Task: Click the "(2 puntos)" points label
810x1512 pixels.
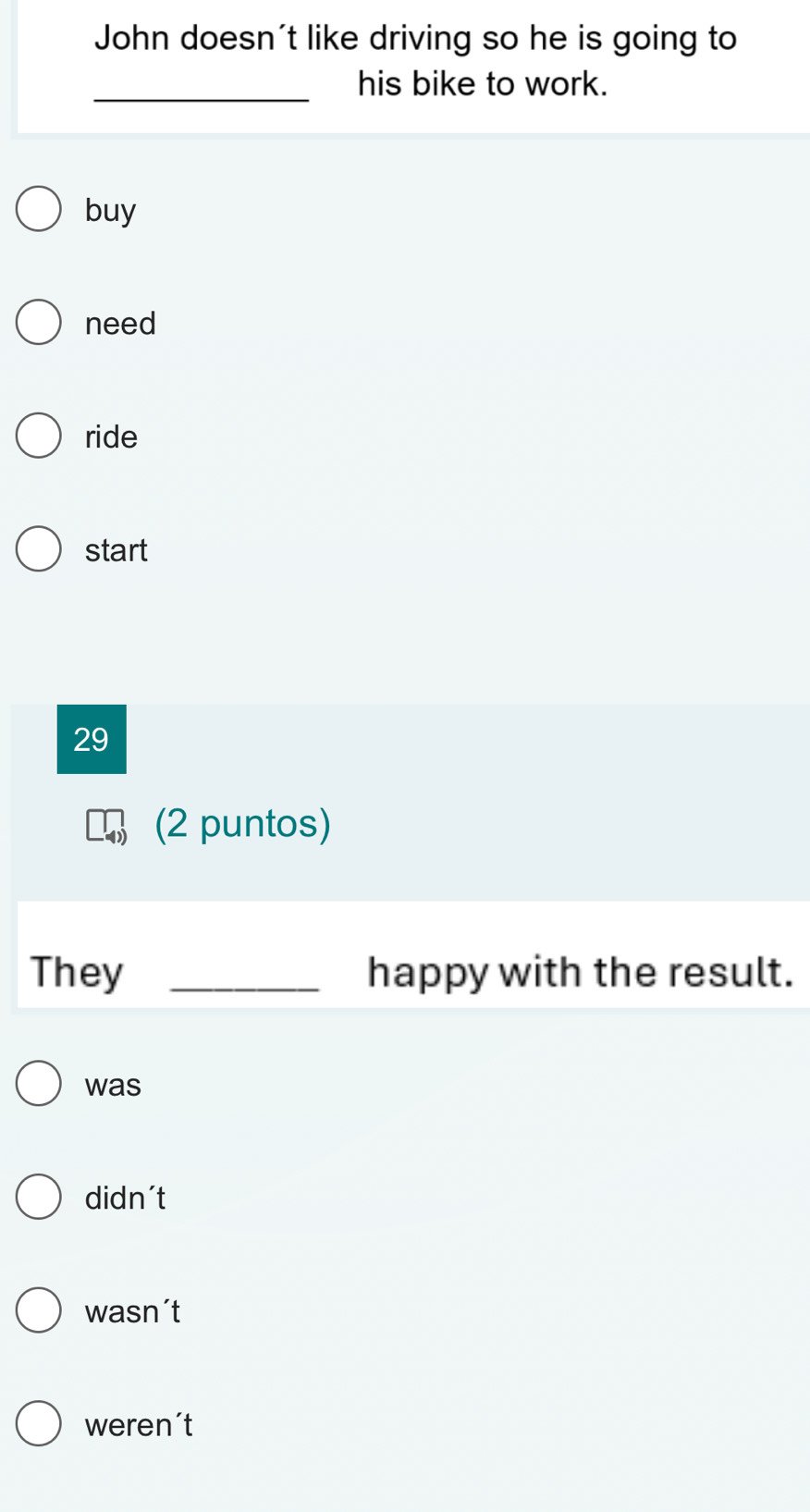Action: click(x=243, y=823)
